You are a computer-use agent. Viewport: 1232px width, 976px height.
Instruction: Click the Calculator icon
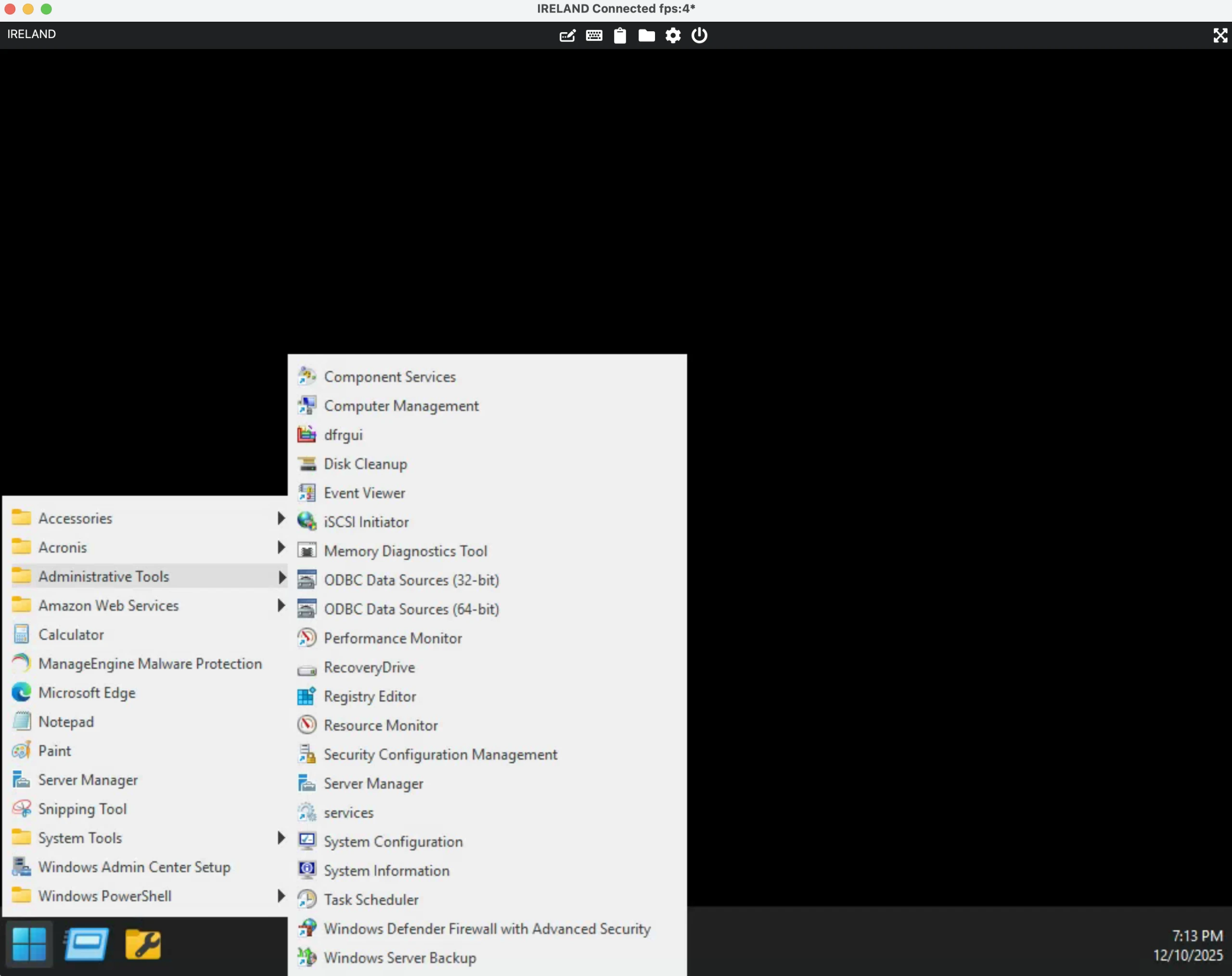pyautogui.click(x=21, y=634)
